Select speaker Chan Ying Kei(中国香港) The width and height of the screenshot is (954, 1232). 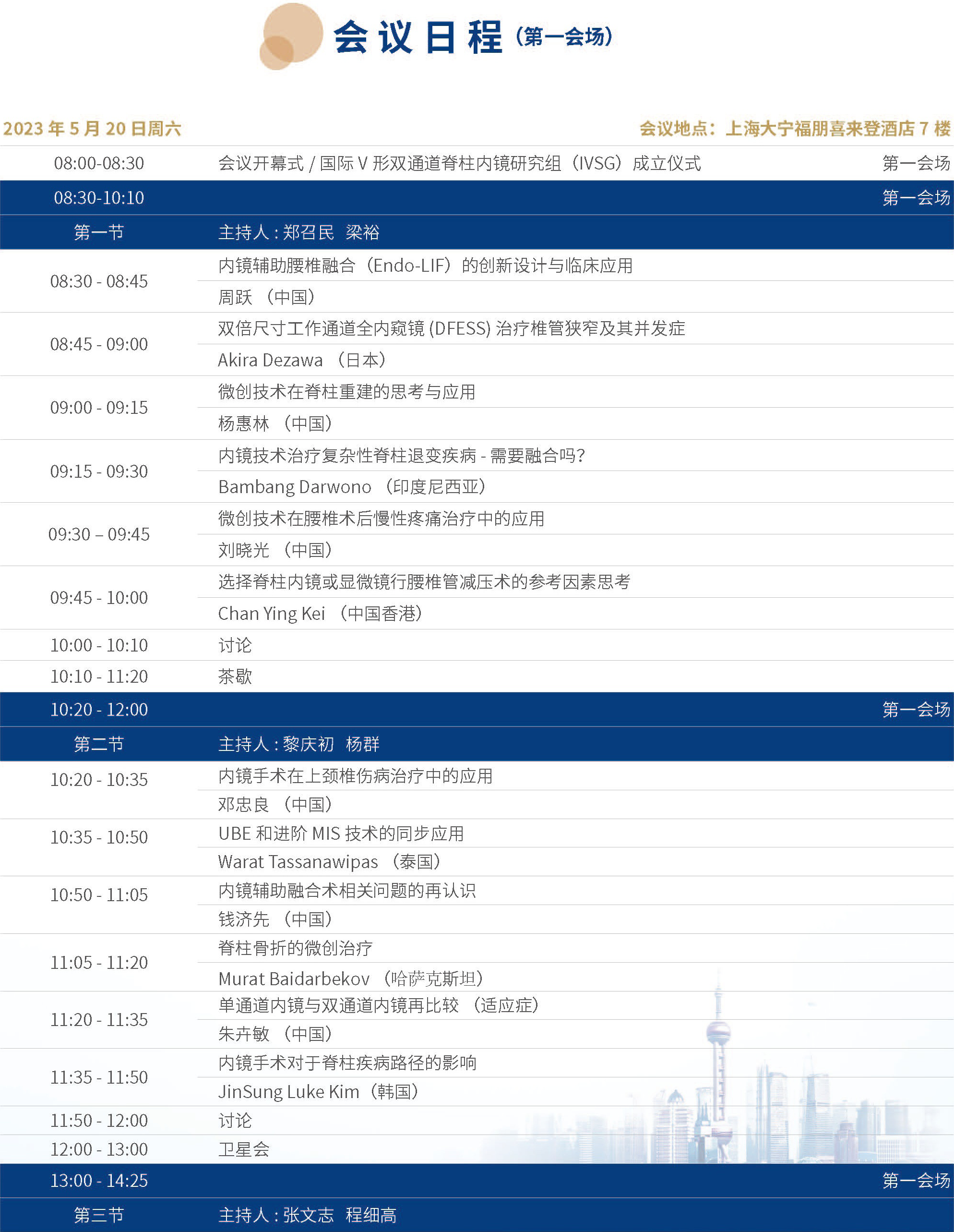pos(321,613)
